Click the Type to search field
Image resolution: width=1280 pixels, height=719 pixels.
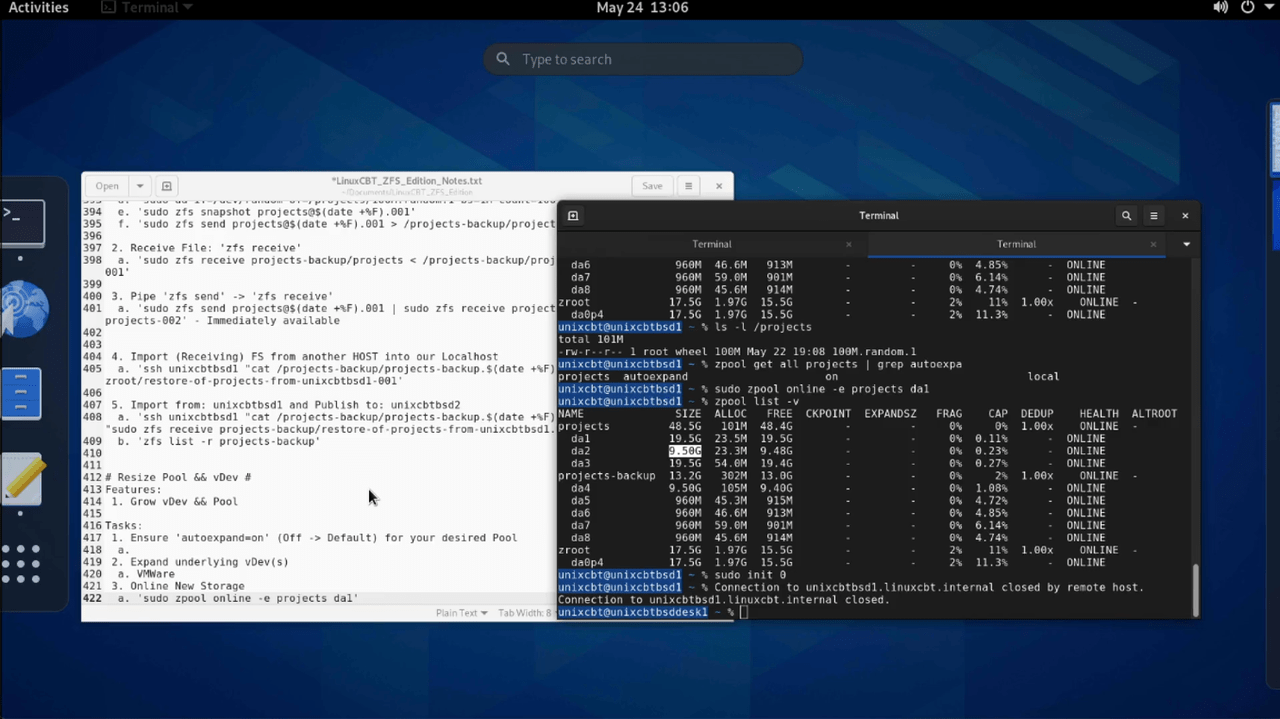point(643,59)
